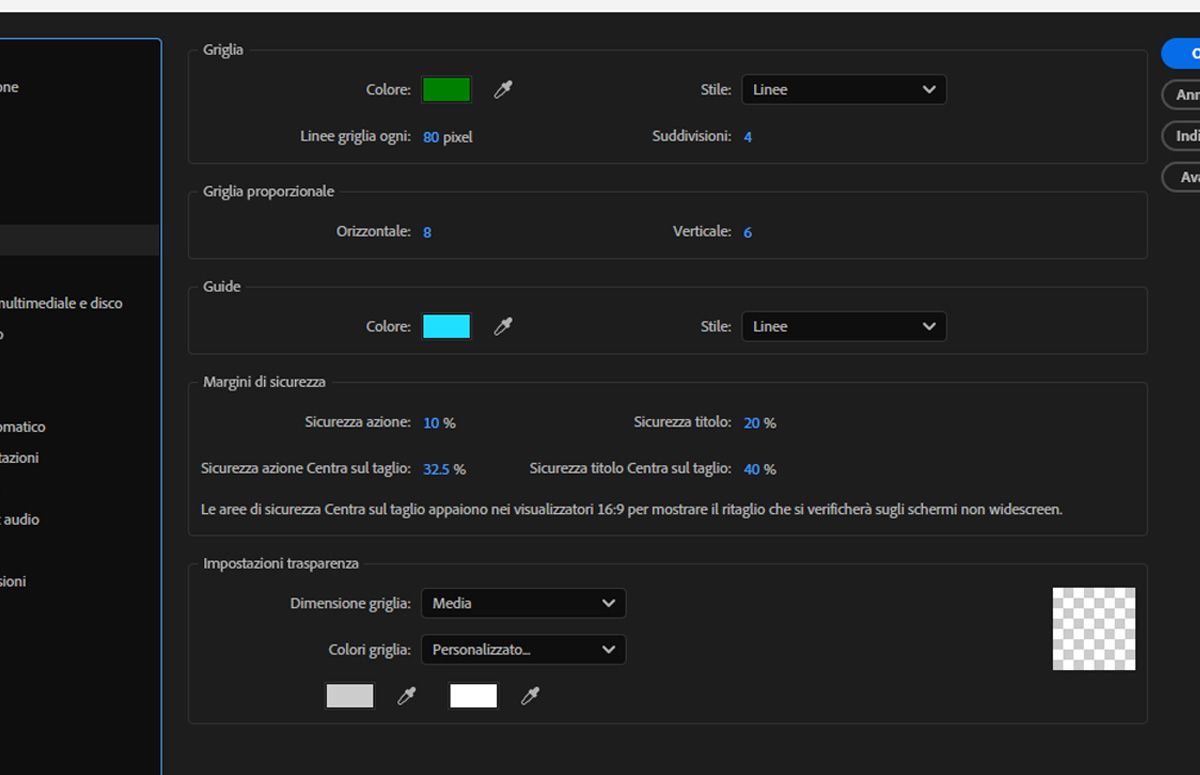Screen dimensions: 1200x775
Task: Use eyedropper beside the white transparency swatch
Action: (531, 696)
